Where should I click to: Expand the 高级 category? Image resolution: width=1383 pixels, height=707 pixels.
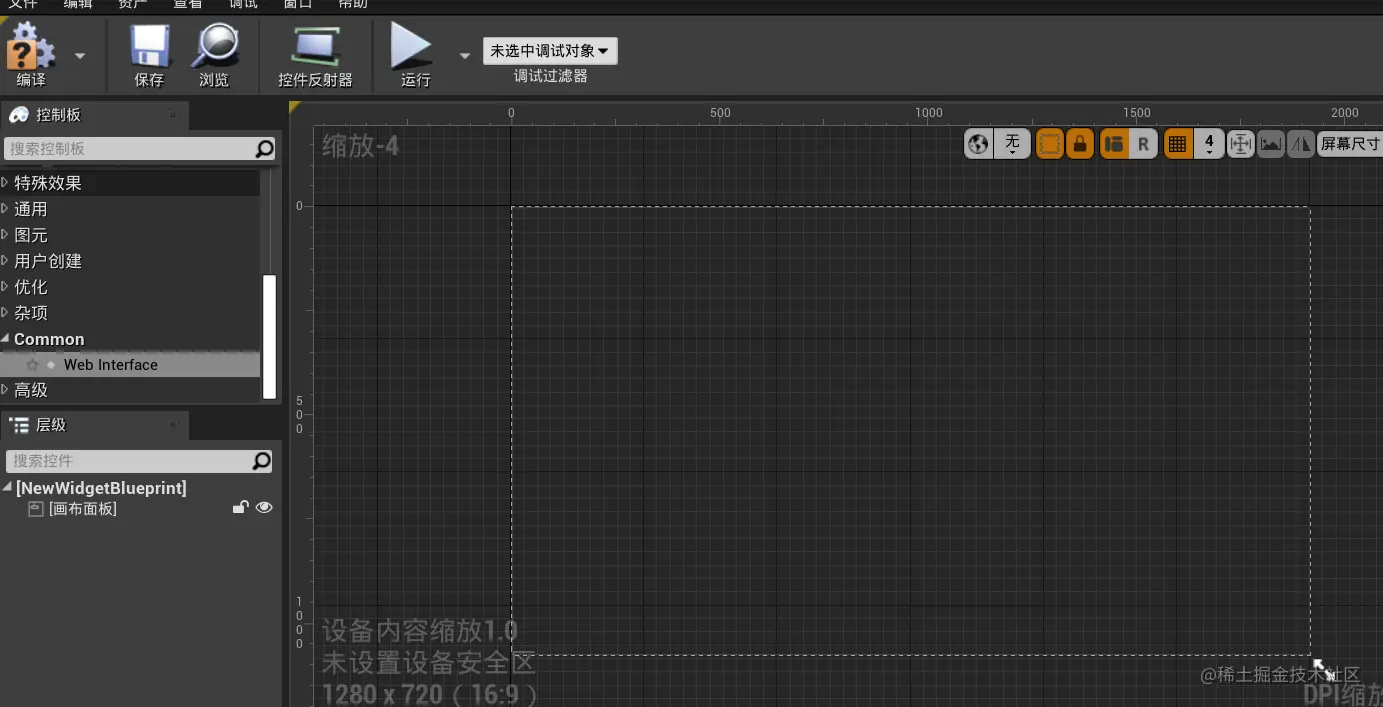(5, 390)
